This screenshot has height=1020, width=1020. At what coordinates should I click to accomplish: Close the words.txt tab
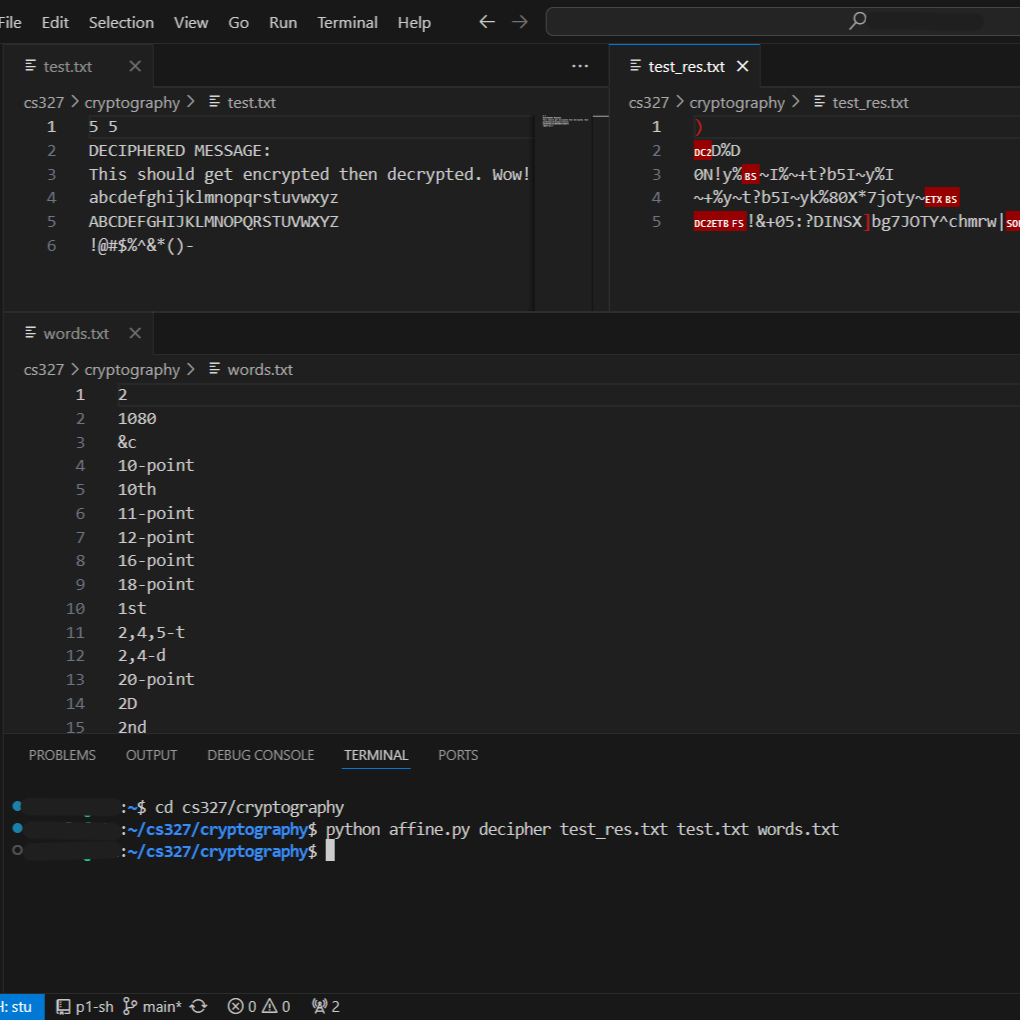pos(135,334)
